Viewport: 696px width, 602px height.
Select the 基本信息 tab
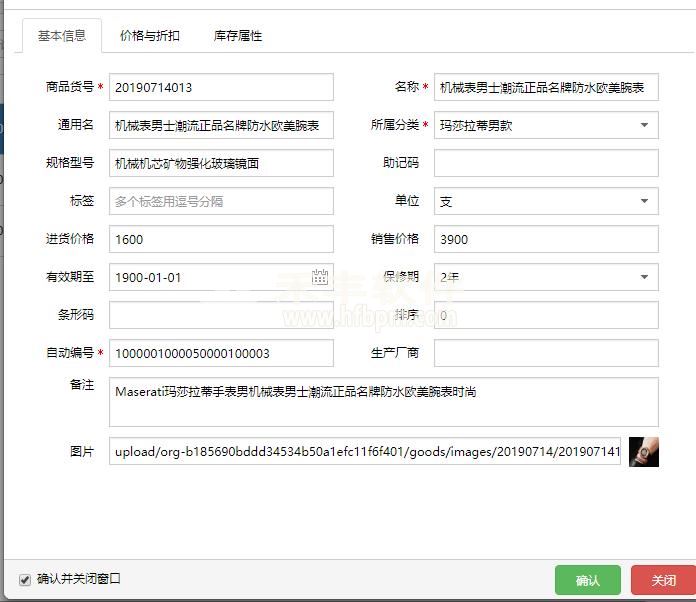[x=62, y=36]
